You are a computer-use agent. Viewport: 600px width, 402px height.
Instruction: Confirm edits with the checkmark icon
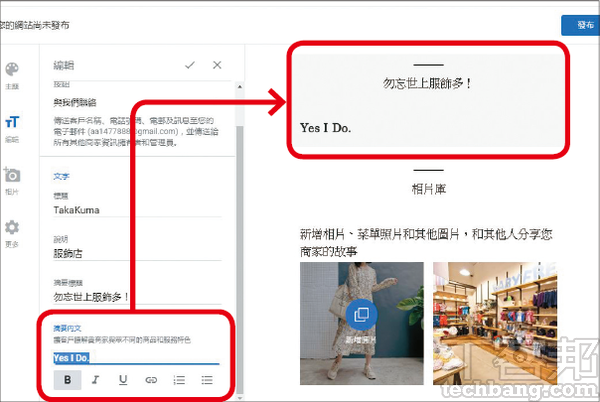click(190, 65)
